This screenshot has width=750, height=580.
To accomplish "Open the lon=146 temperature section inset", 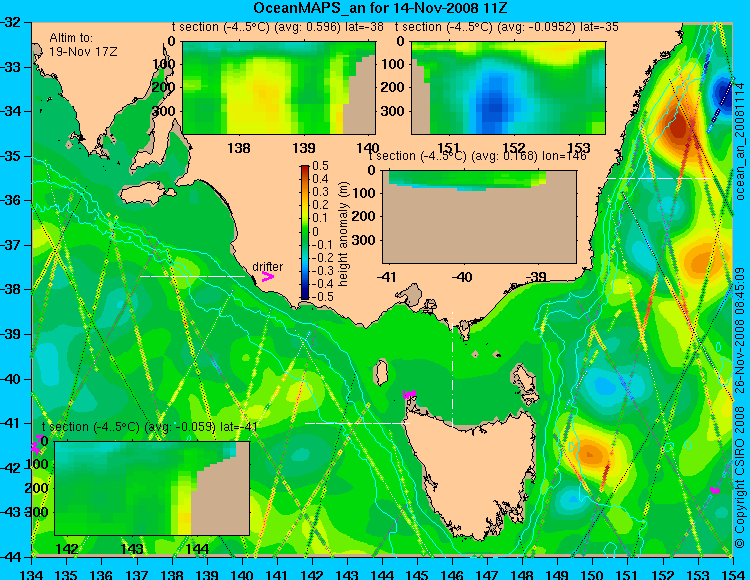I will pyautogui.click(x=479, y=217).
